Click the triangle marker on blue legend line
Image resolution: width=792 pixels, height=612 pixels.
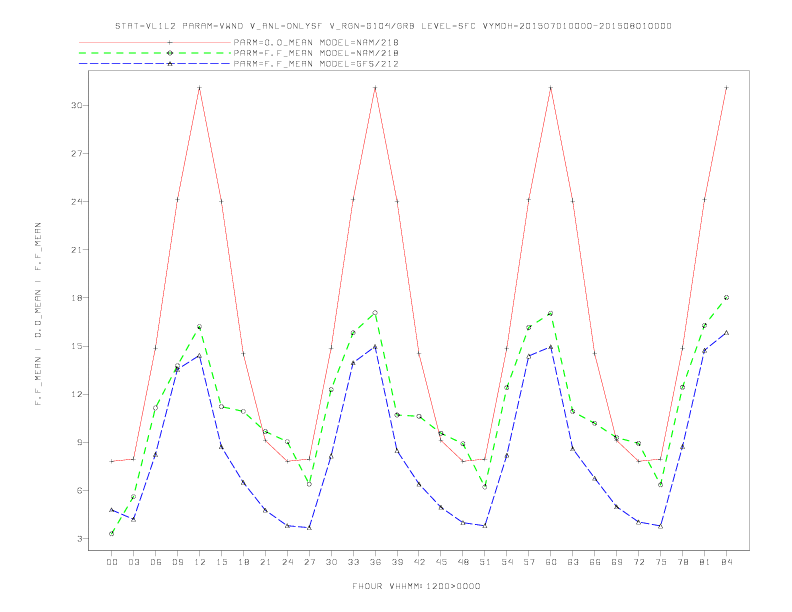pyautogui.click(x=170, y=64)
